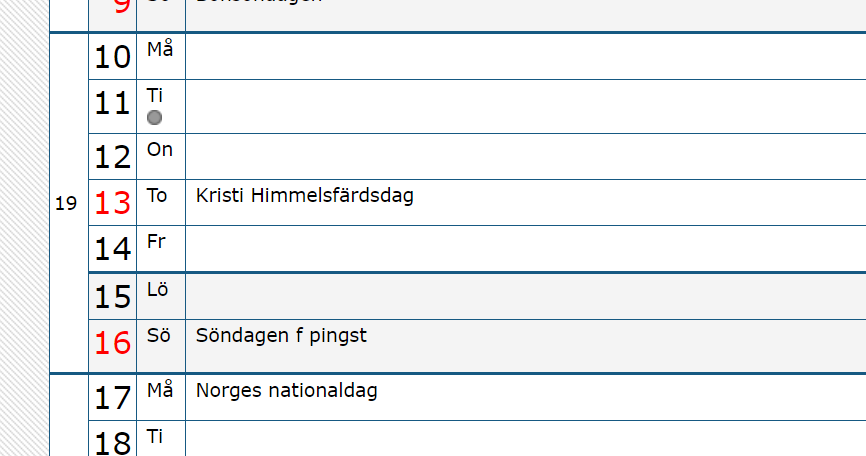Click the empty event cell for Wednesday 12

tap(525, 157)
